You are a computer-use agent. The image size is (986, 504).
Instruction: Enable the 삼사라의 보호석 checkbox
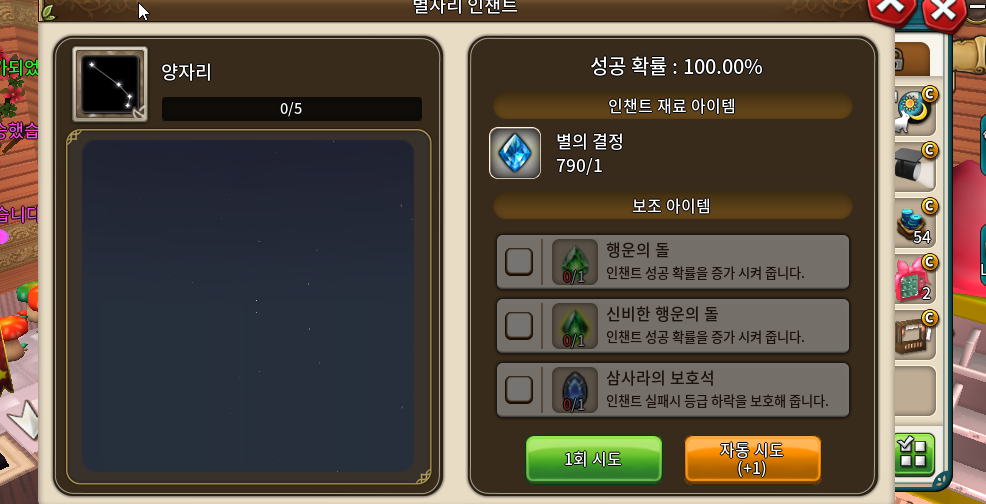tap(519, 389)
